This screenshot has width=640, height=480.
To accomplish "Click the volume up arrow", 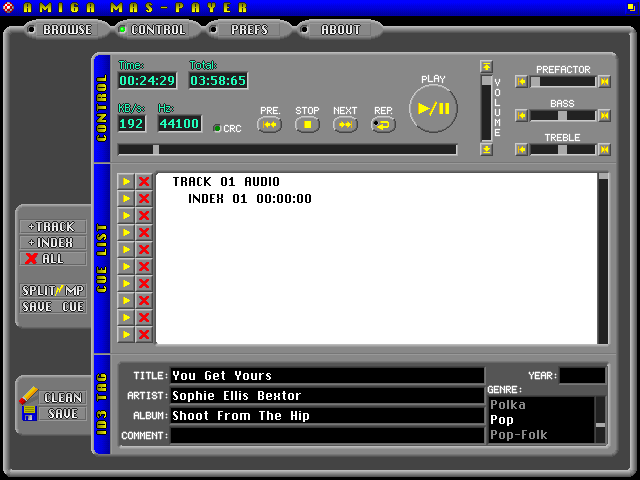I will tap(487, 67).
